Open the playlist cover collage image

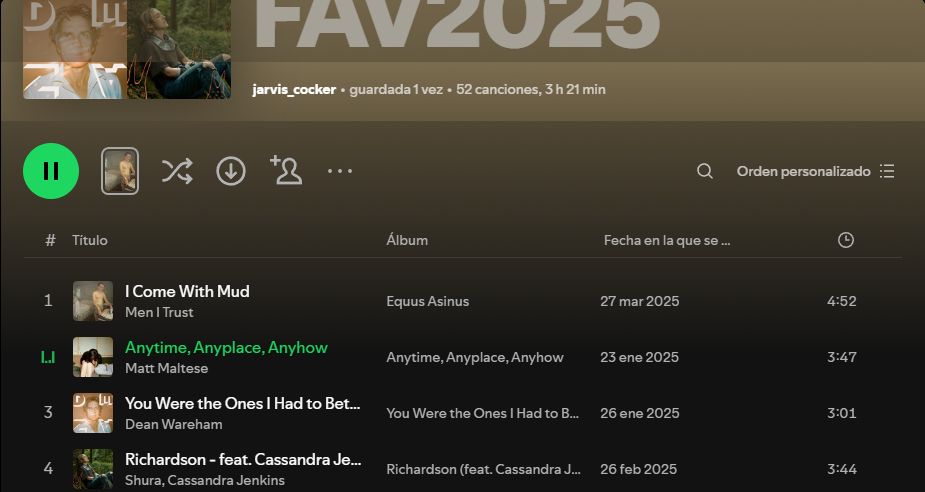coord(127,50)
